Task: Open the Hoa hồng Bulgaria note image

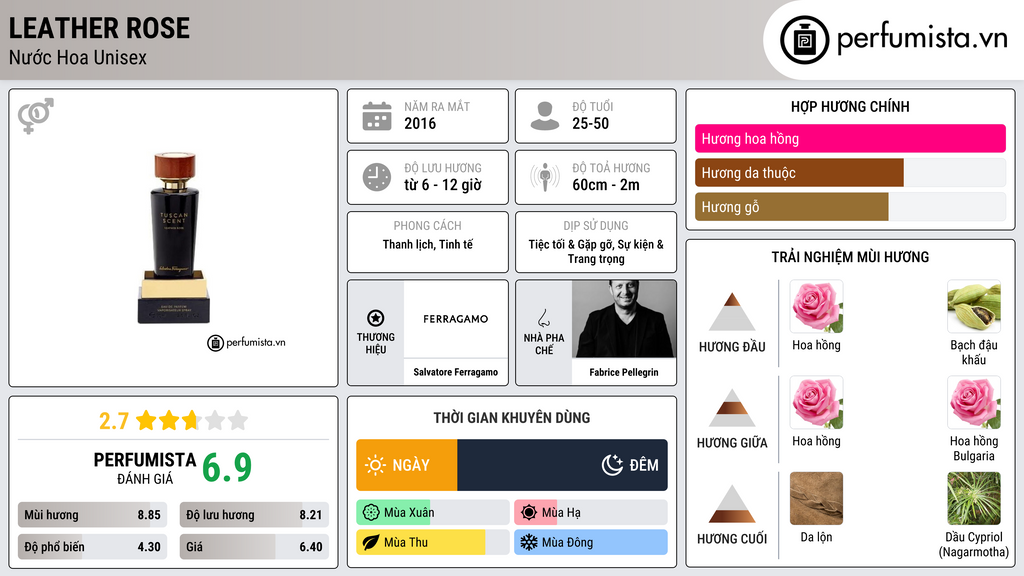Action: [x=974, y=403]
